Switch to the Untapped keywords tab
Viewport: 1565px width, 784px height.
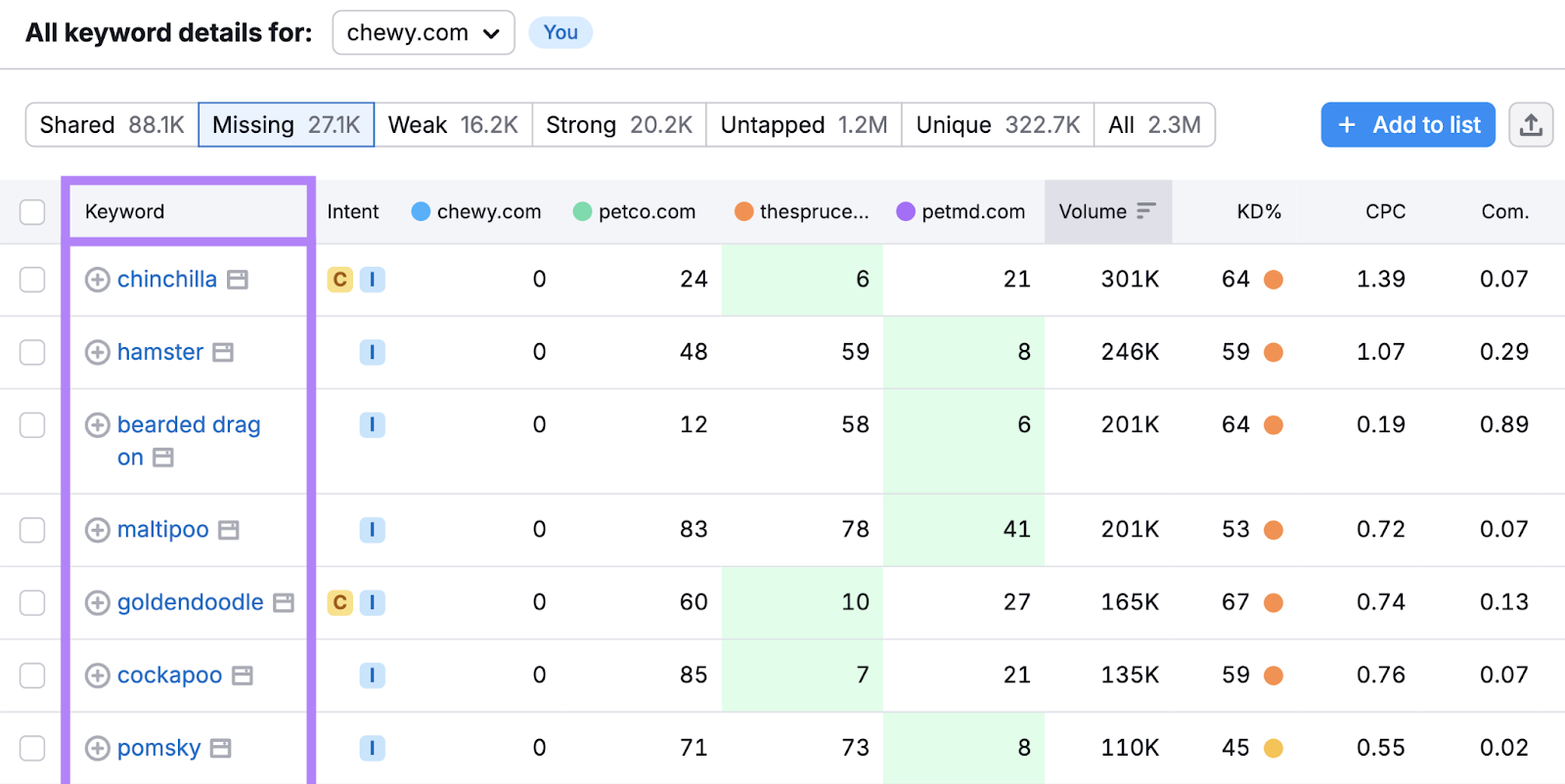803,125
